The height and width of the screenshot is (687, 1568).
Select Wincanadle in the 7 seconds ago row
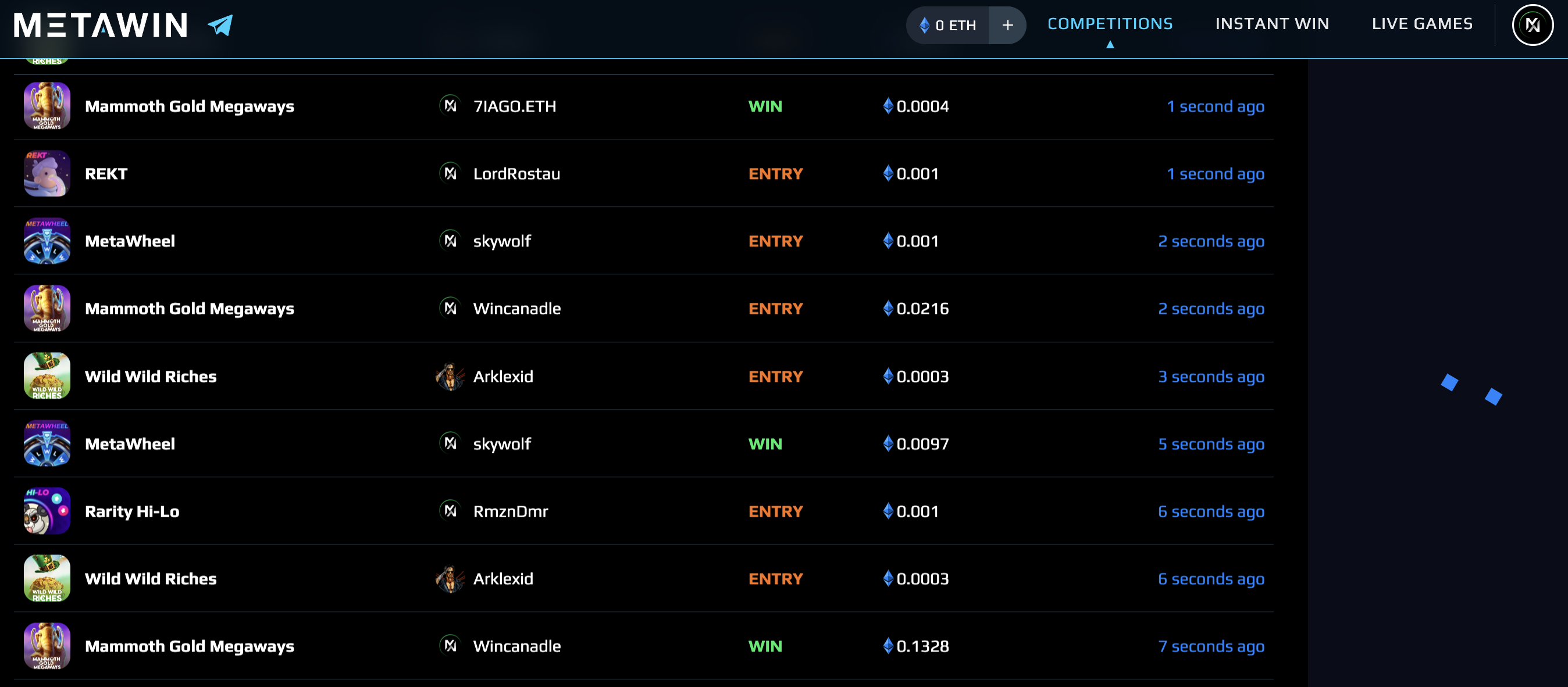(517, 646)
